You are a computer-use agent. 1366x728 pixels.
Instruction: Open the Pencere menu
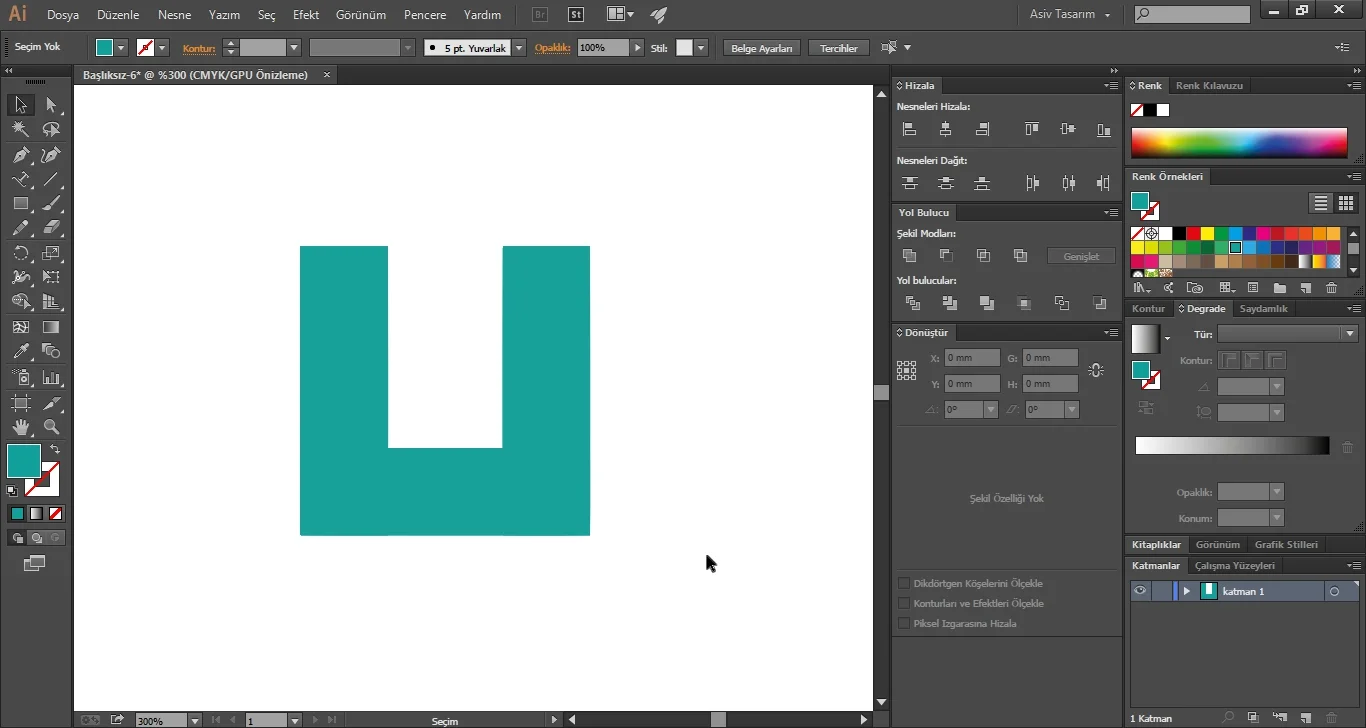click(425, 15)
